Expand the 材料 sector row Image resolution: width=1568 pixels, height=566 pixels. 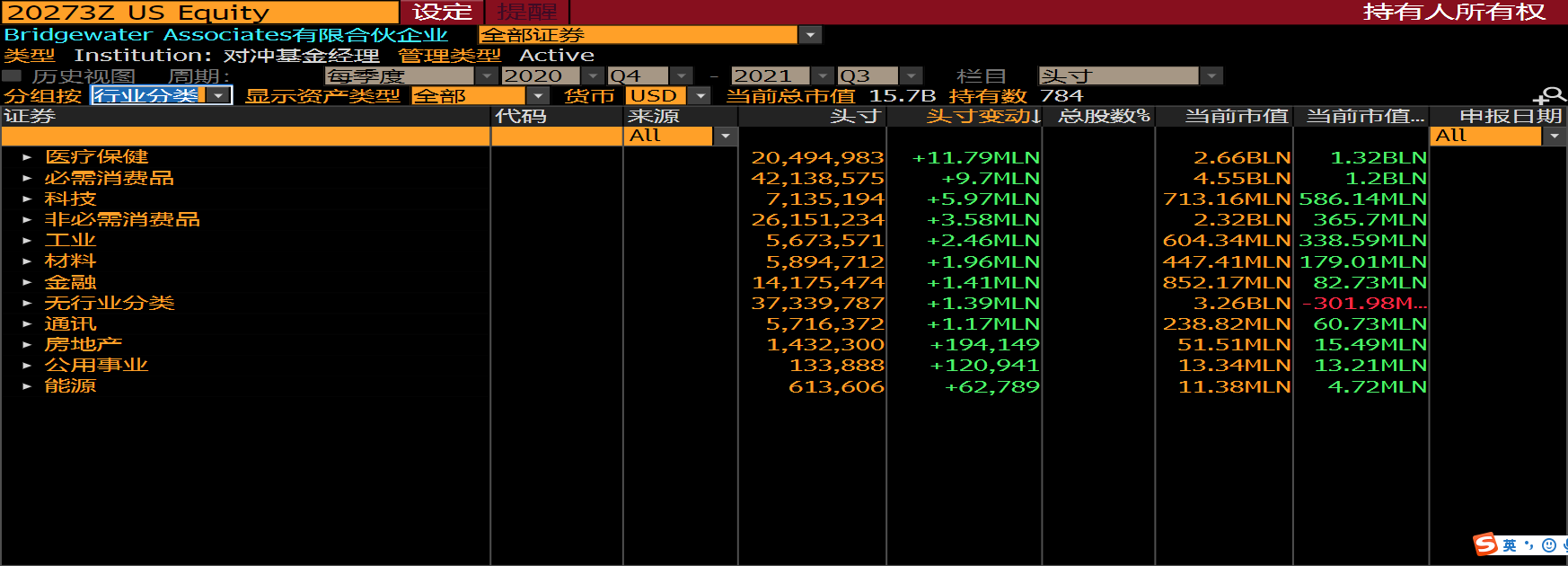(x=27, y=261)
